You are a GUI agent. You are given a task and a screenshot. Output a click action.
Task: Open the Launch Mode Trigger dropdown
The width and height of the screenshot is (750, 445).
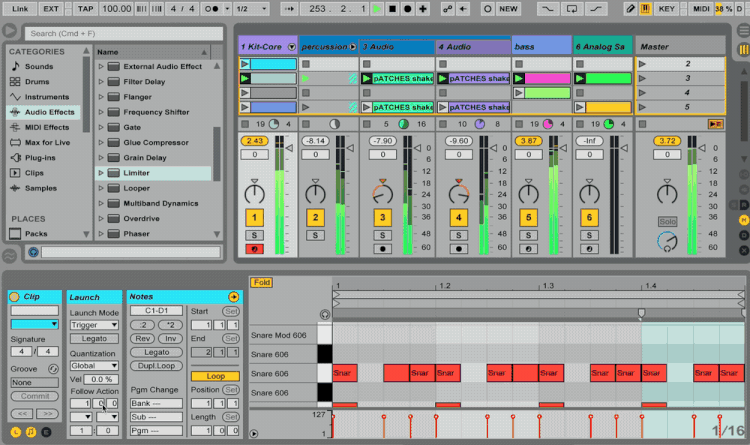point(93,325)
